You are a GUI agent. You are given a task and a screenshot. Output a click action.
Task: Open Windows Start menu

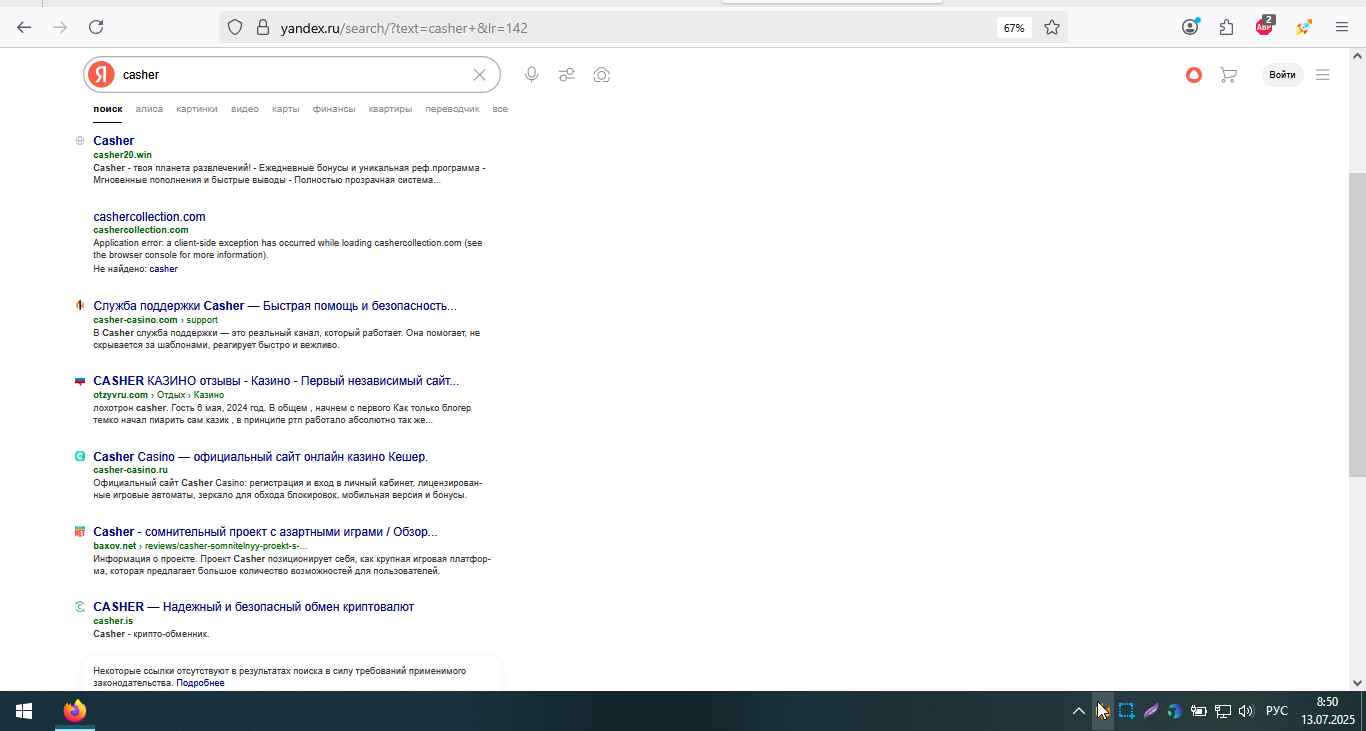point(24,711)
